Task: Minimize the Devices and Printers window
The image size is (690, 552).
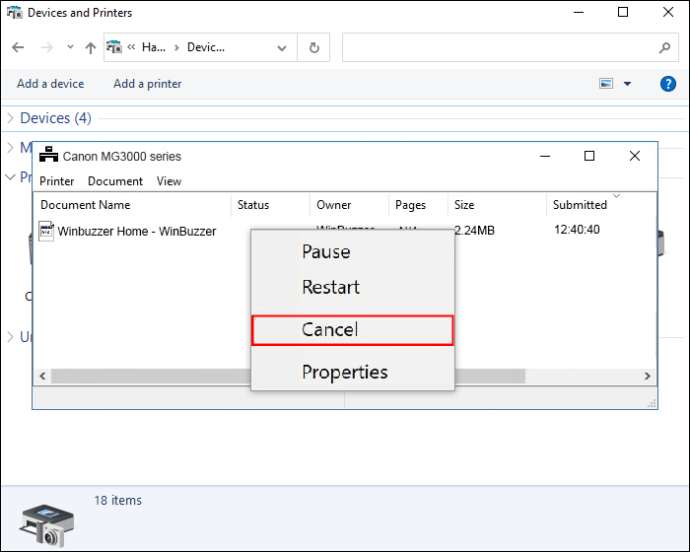Action: (x=579, y=12)
